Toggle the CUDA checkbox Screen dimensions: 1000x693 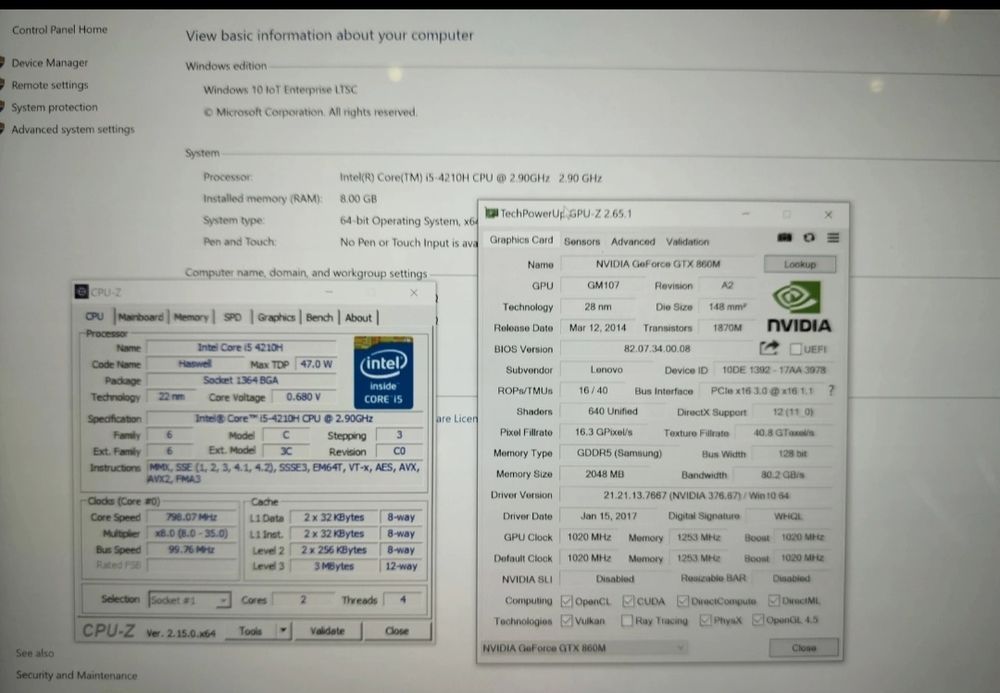click(x=628, y=601)
